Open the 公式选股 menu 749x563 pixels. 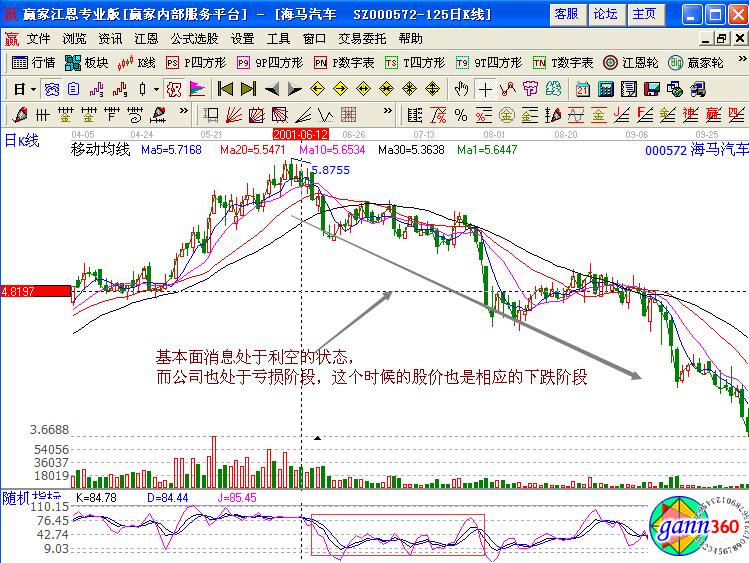point(194,38)
